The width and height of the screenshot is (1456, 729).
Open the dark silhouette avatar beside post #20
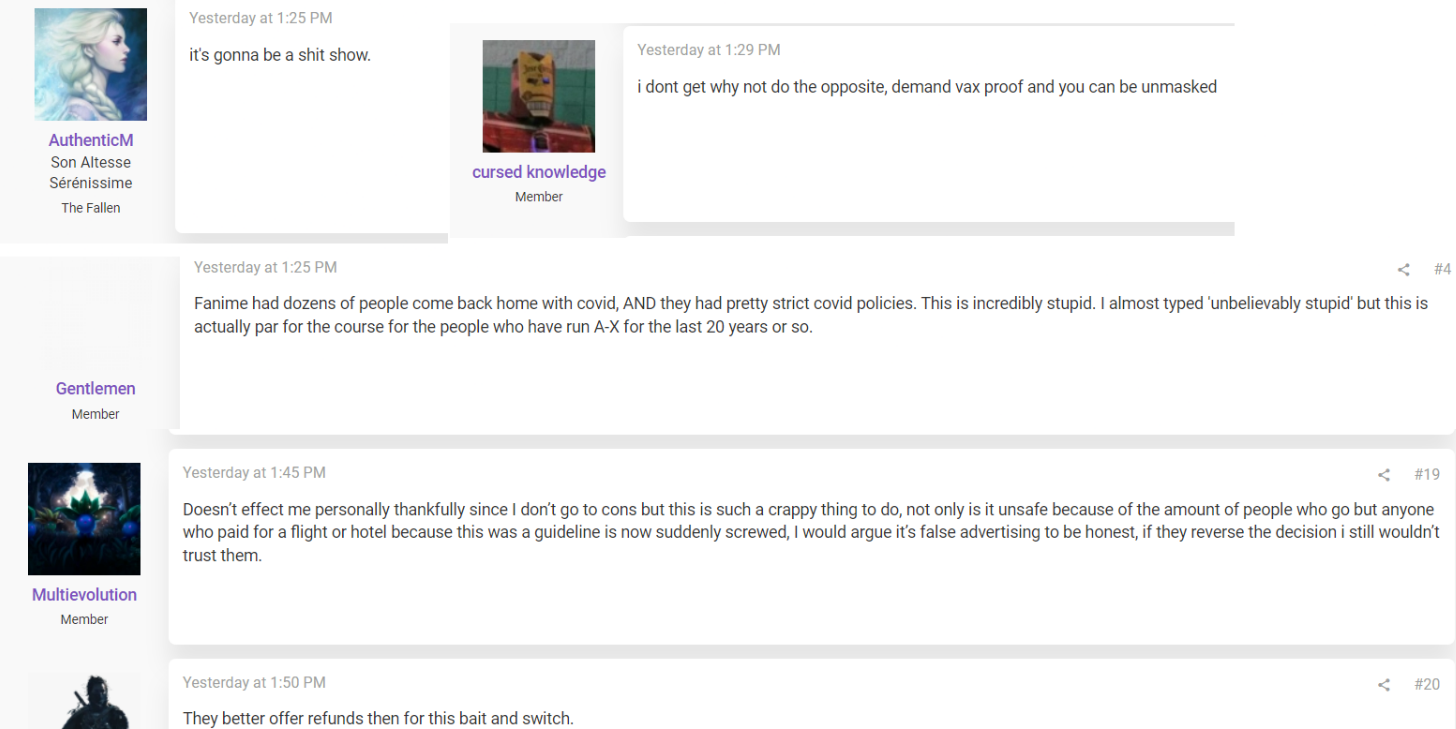click(84, 701)
